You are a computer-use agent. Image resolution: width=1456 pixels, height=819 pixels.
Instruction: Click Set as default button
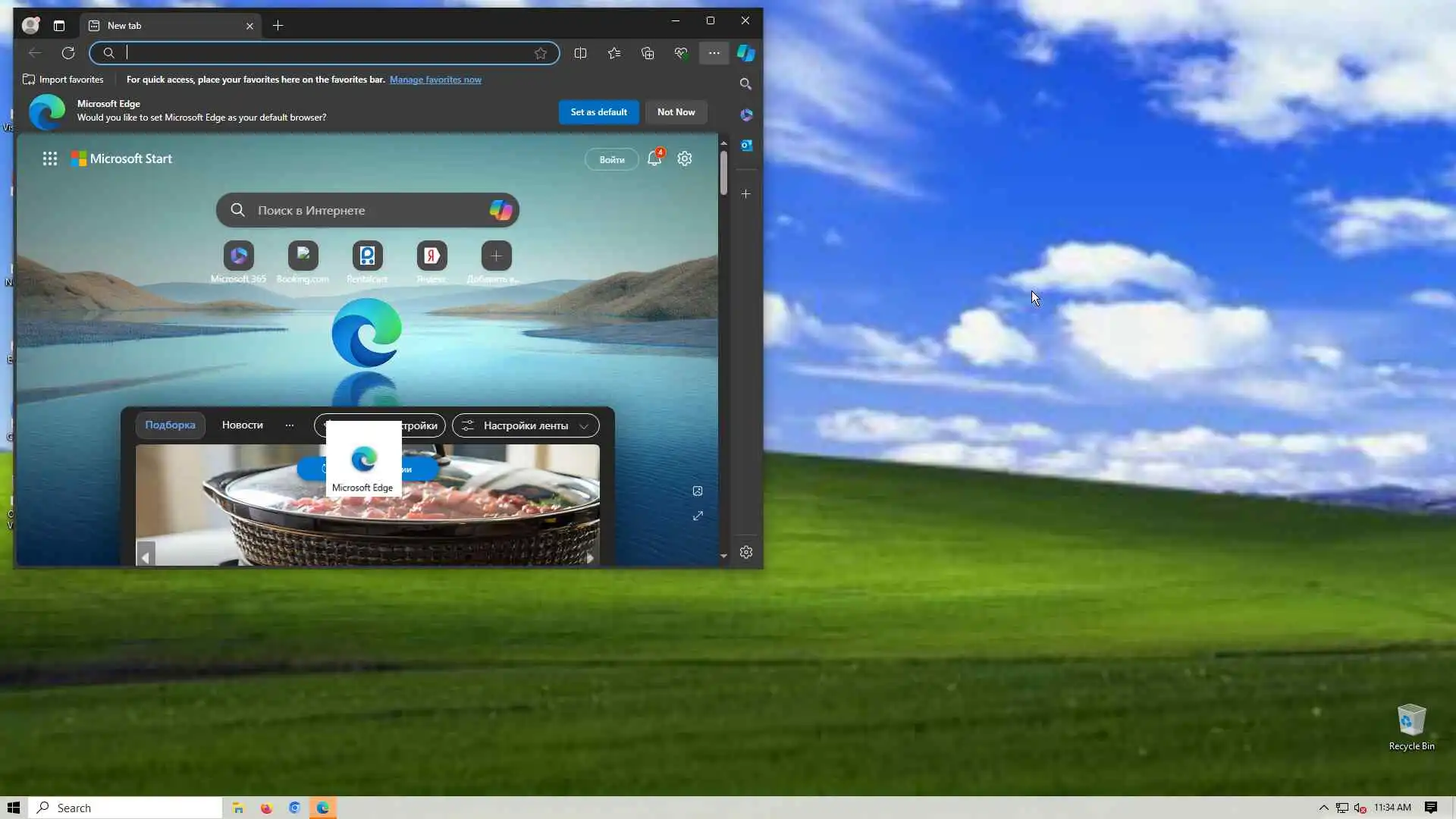tap(598, 112)
